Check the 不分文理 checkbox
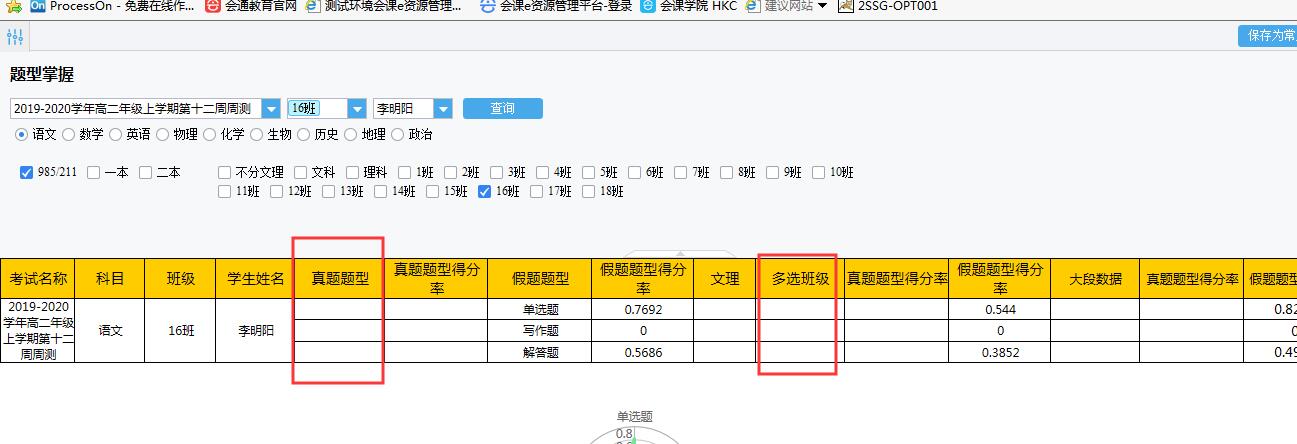This screenshot has height=444, width=1297. pos(224,172)
